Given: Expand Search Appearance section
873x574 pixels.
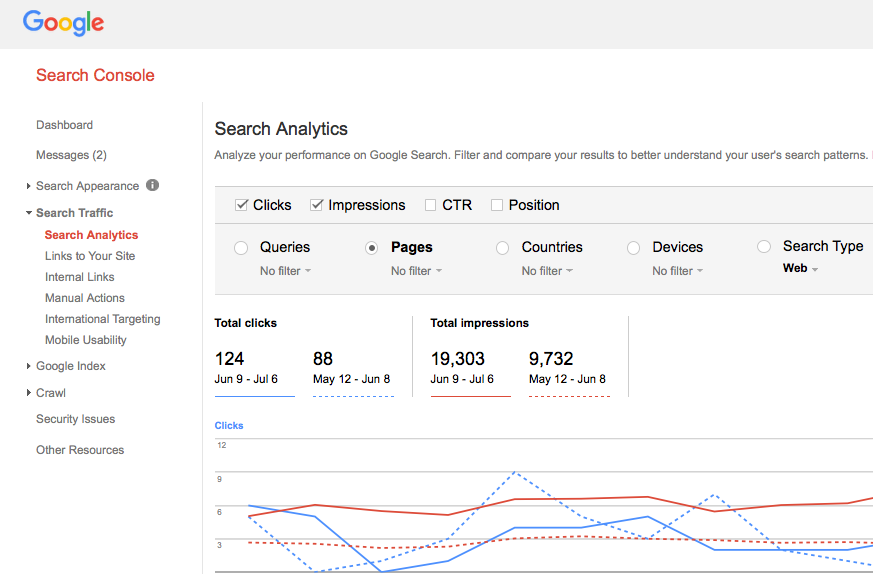Looking at the screenshot, I should pos(28,186).
